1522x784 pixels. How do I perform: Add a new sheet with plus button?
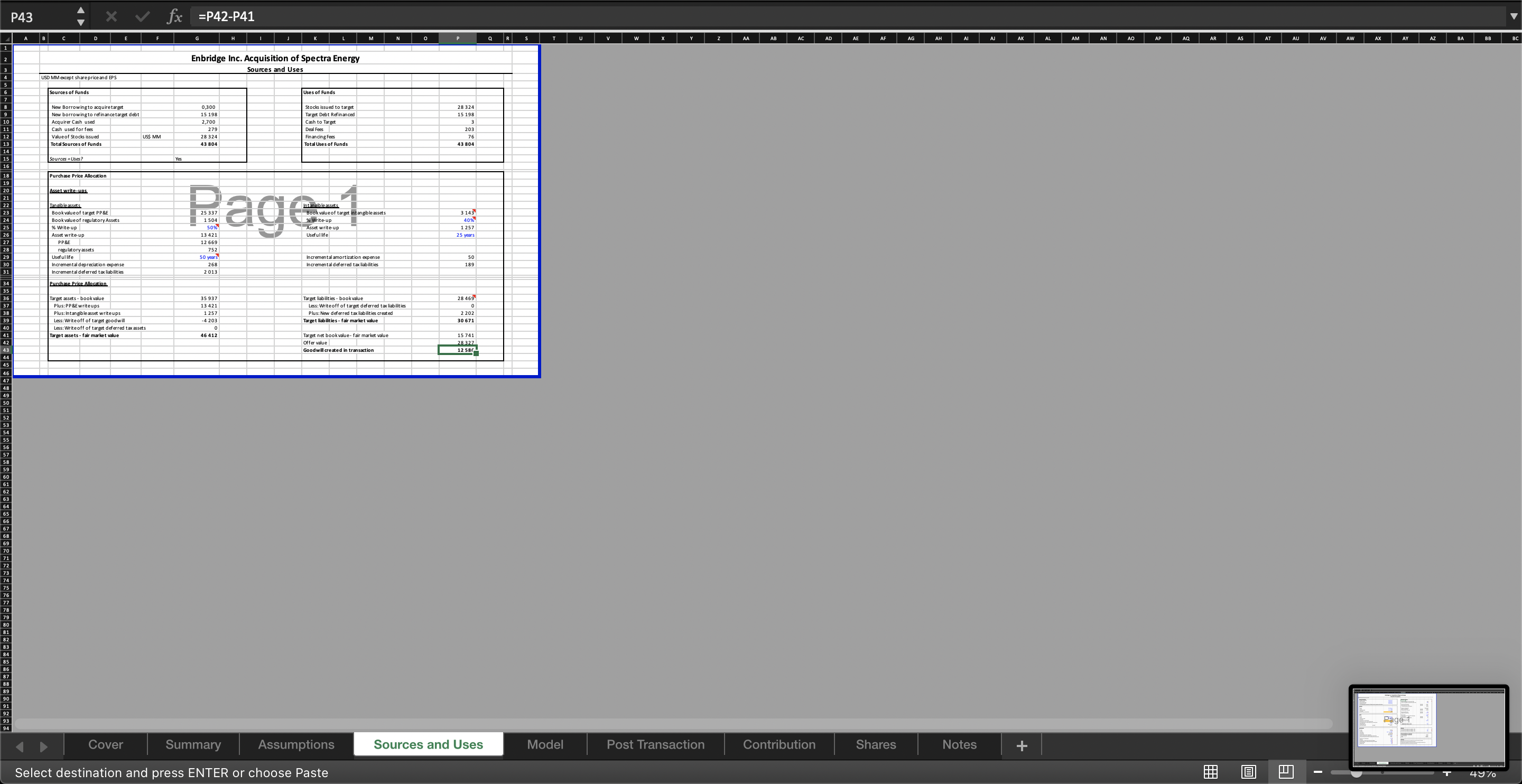(1022, 745)
